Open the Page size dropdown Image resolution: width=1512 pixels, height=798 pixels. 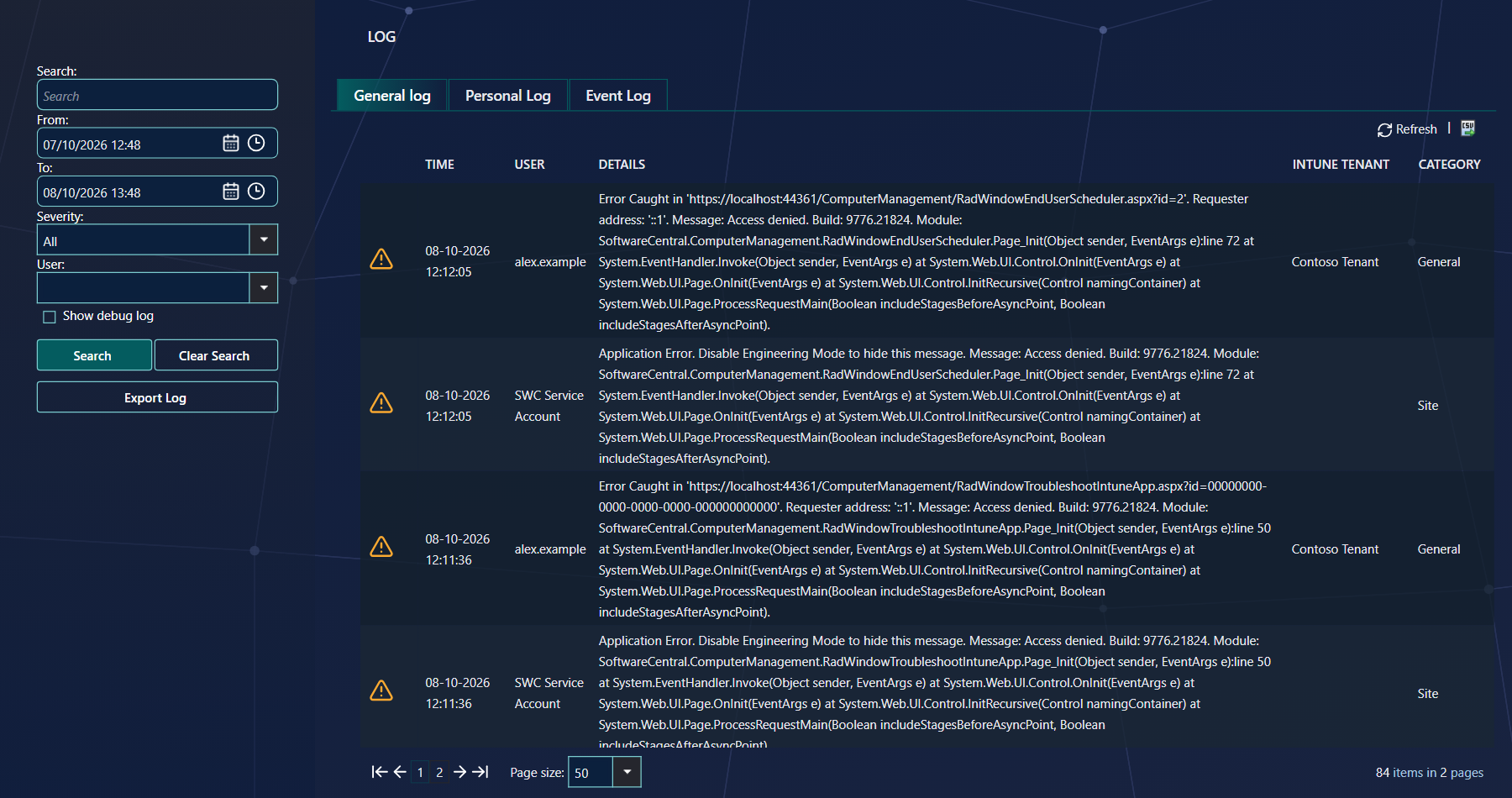click(x=627, y=772)
